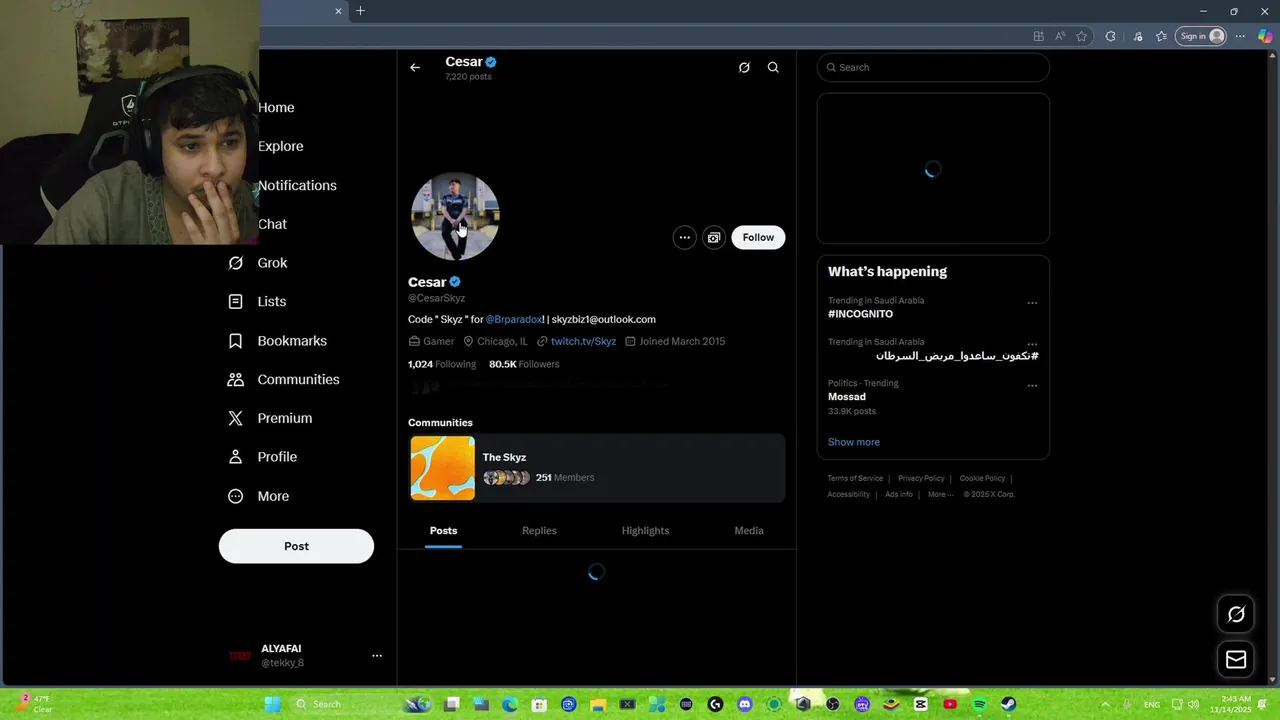Open options for the #INCOGNITO trend
This screenshot has height=720, width=1280.
1032,303
